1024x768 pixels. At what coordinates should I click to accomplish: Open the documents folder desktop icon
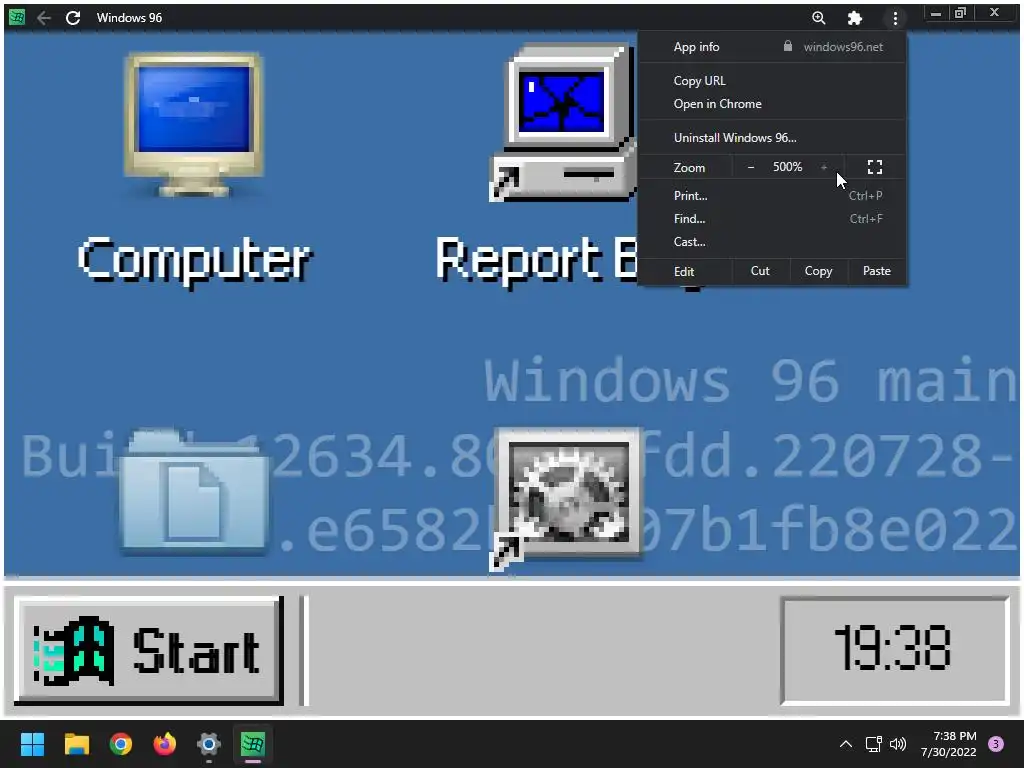(195, 492)
